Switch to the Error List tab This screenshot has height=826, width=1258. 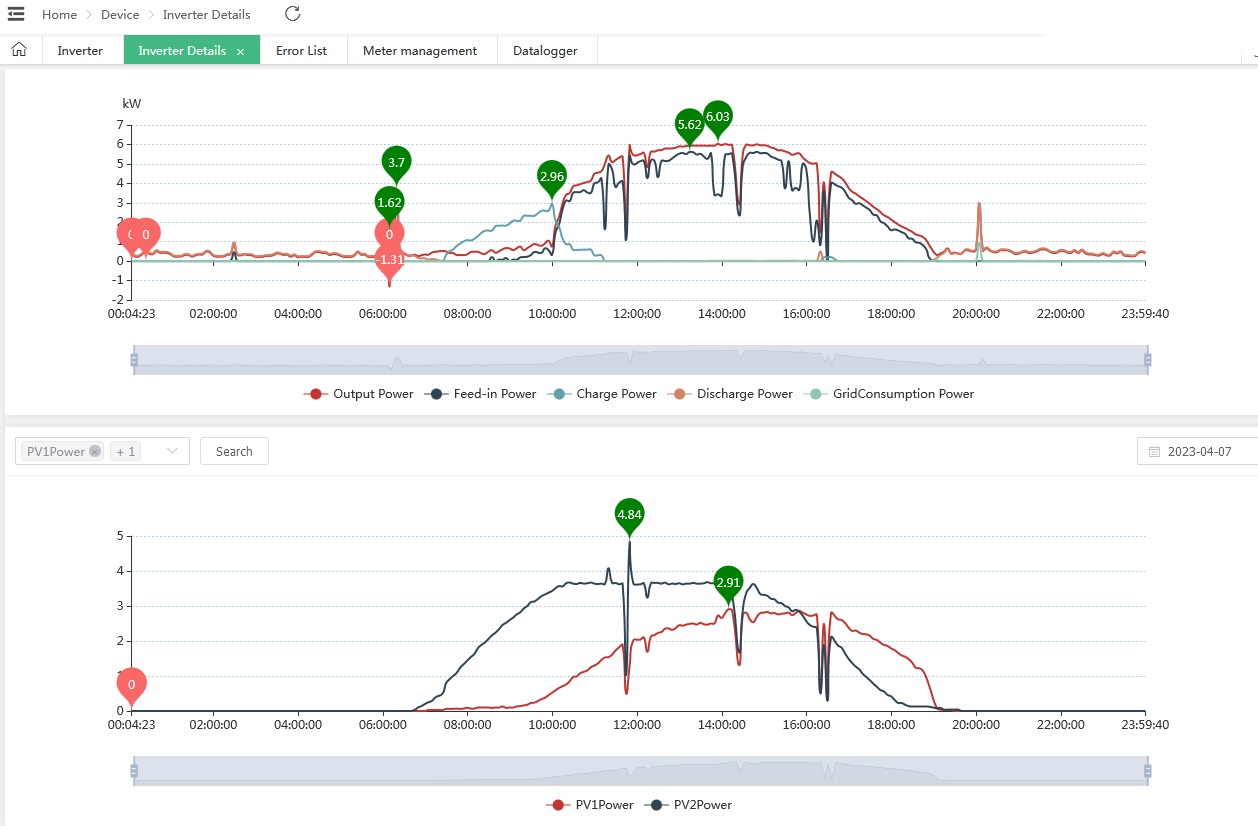coord(301,50)
